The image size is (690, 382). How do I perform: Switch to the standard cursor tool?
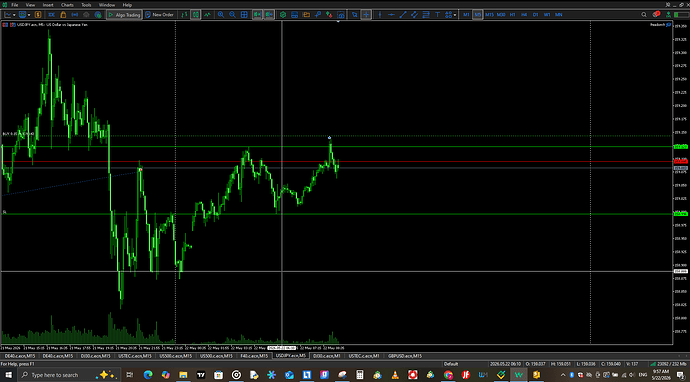point(354,15)
